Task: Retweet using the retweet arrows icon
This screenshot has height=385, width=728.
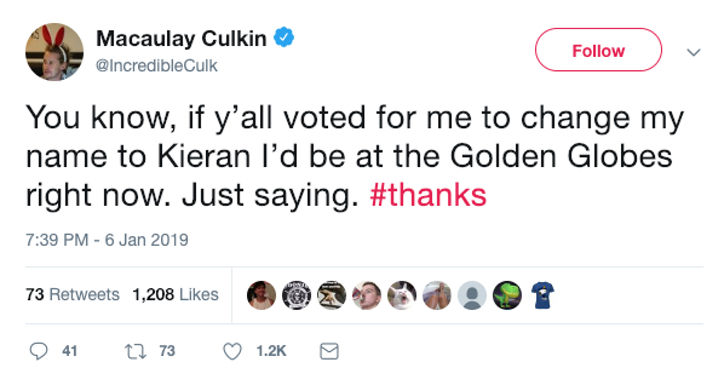Action: point(136,351)
